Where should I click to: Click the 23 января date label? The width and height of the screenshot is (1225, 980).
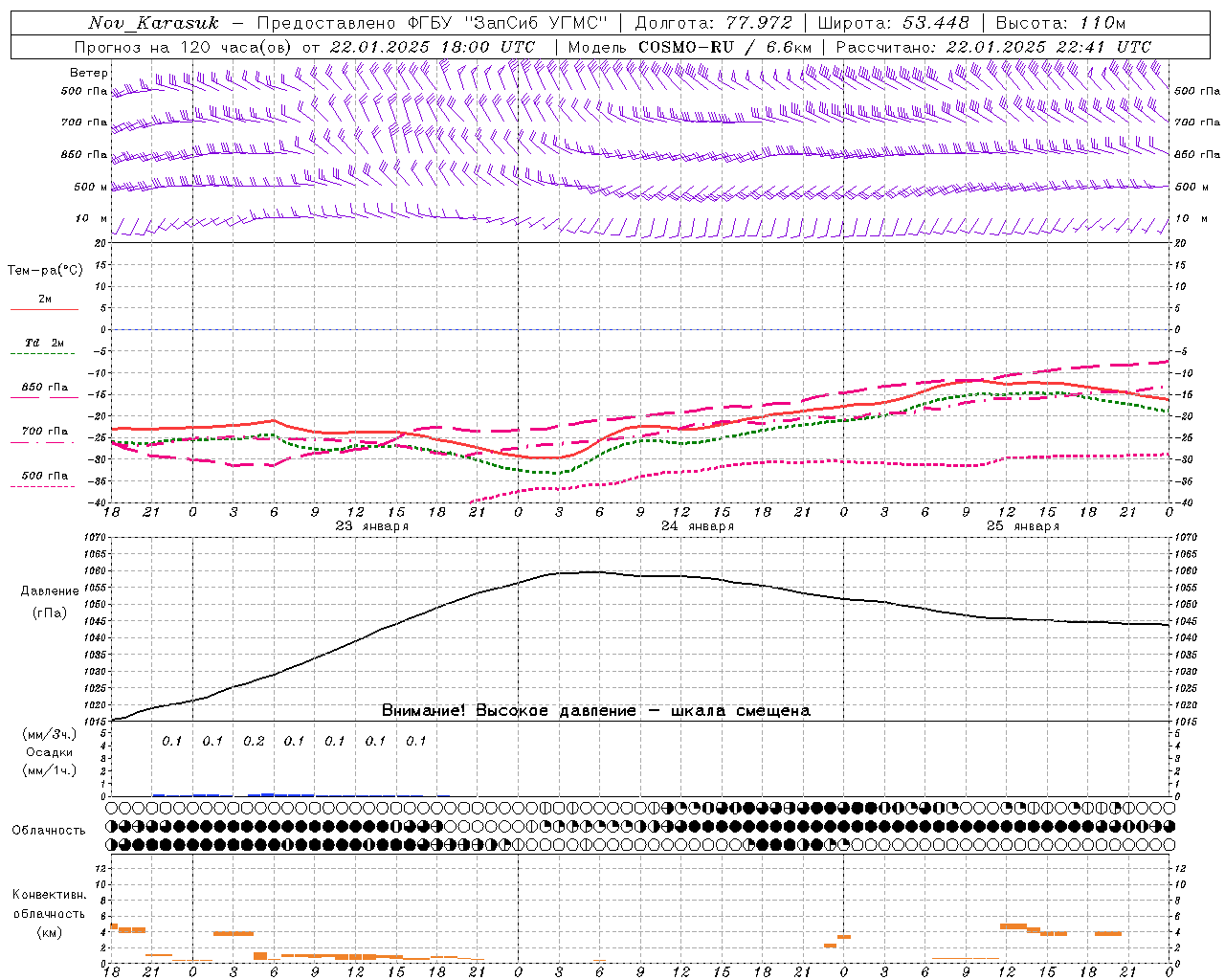(x=371, y=526)
